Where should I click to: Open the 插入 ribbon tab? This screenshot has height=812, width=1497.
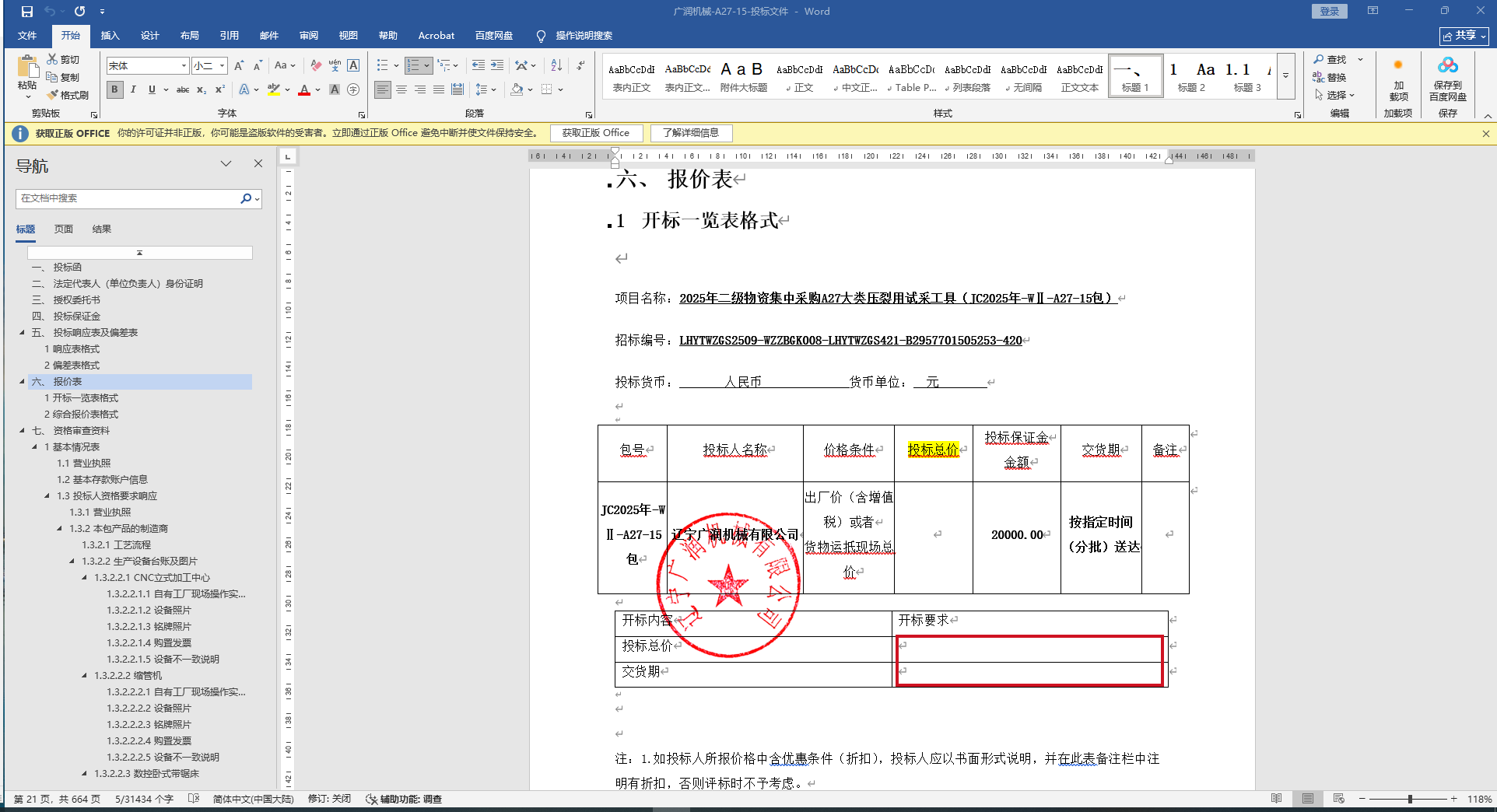tap(110, 36)
